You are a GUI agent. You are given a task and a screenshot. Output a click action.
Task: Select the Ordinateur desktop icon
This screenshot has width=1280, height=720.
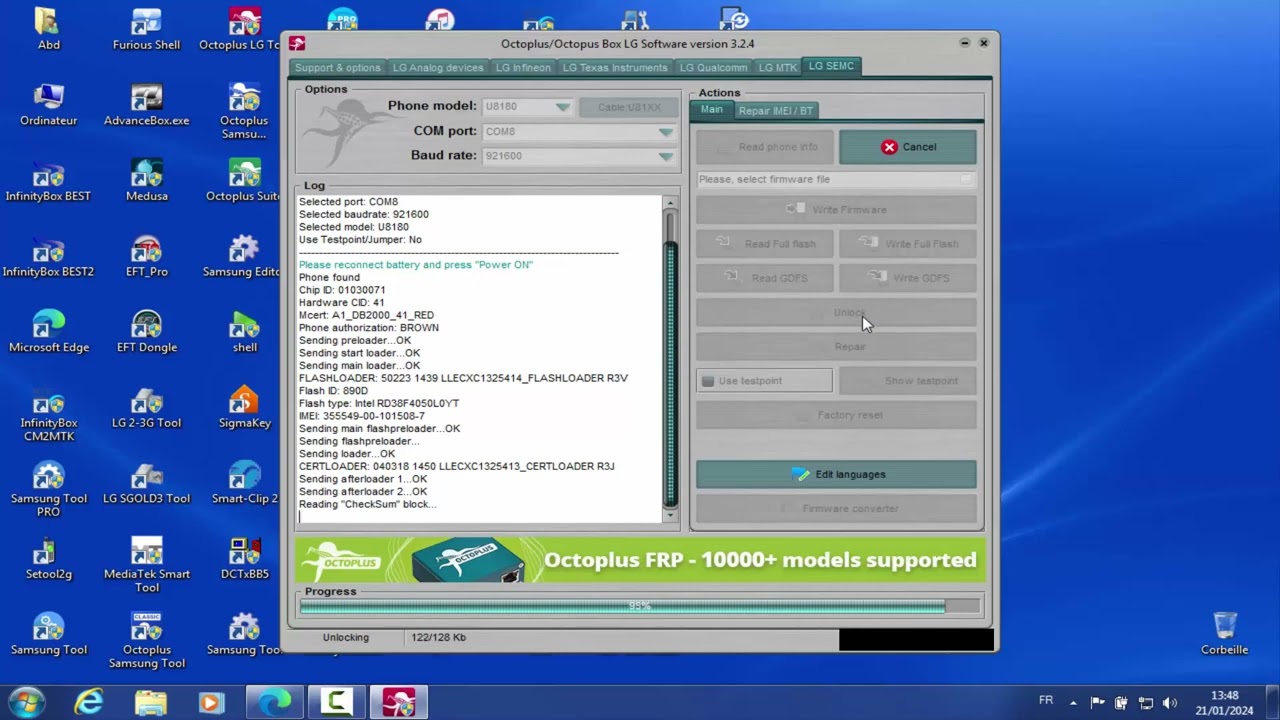[x=48, y=105]
